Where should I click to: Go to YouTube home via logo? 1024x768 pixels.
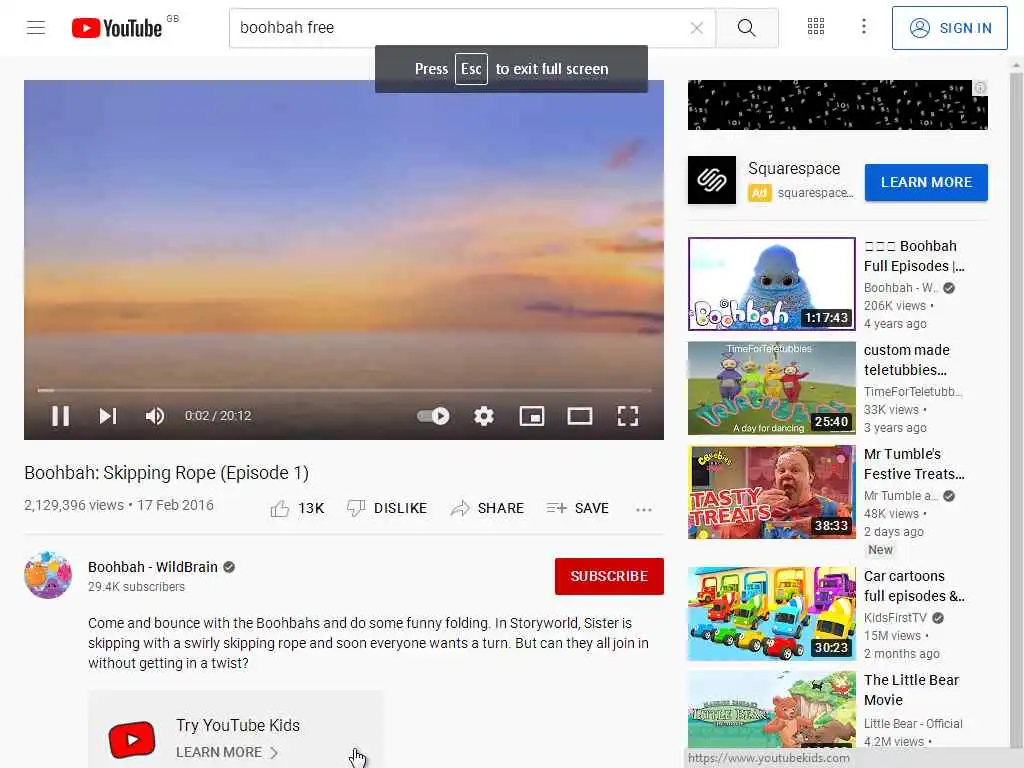(117, 28)
